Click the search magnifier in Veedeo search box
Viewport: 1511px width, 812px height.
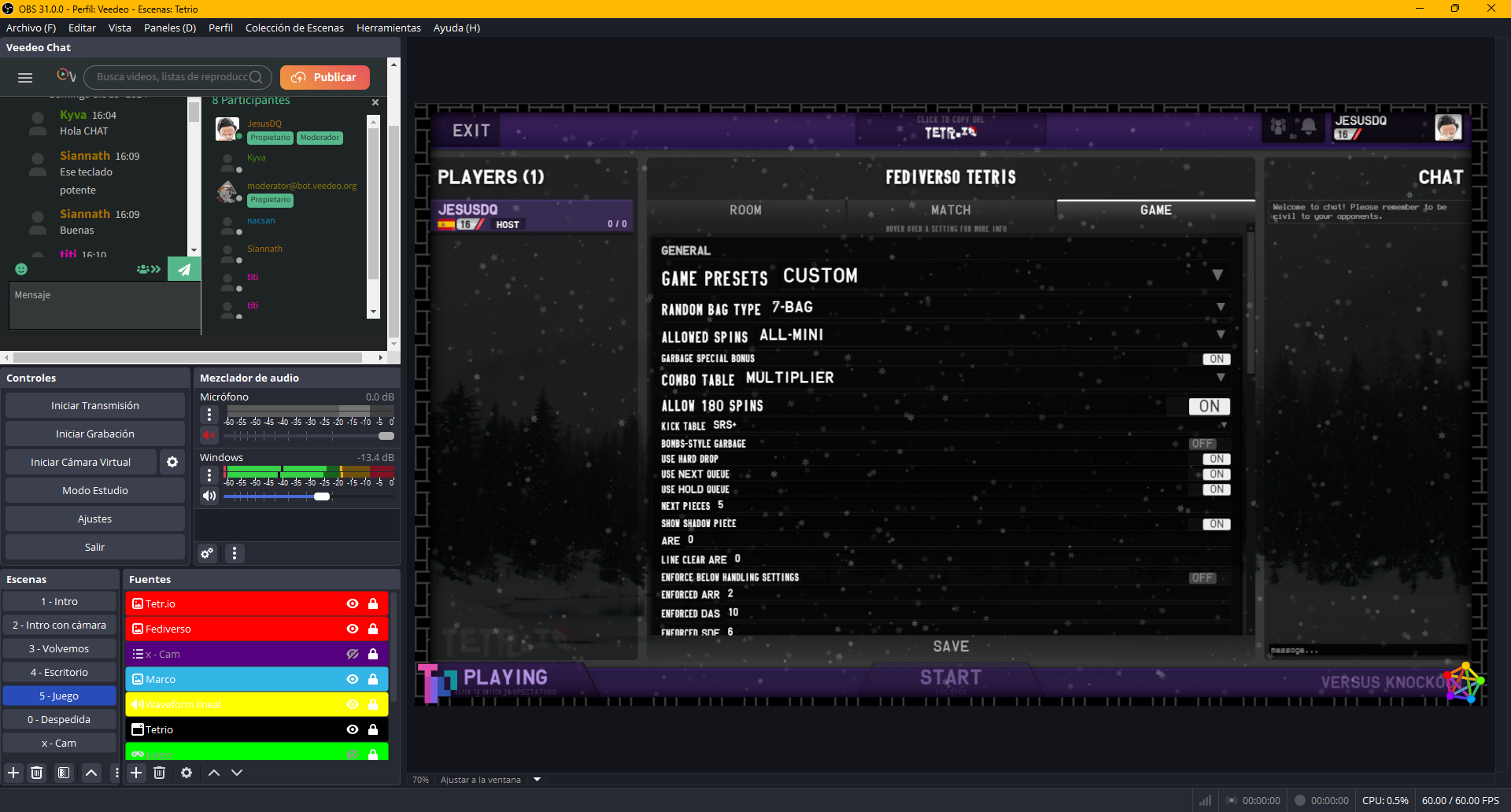click(x=256, y=77)
